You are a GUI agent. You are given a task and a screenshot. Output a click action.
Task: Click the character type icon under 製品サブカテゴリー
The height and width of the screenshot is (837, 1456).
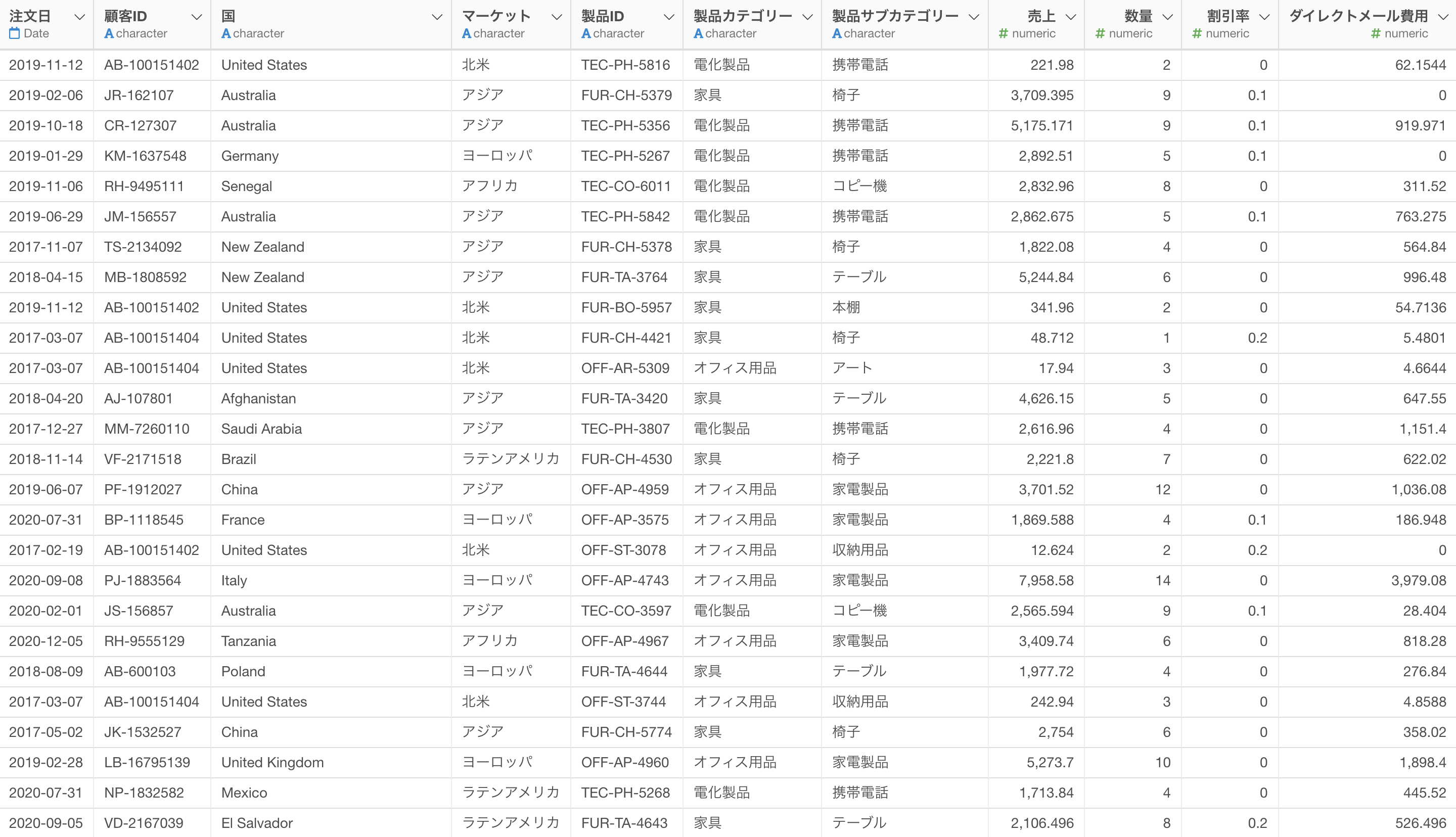click(837, 33)
